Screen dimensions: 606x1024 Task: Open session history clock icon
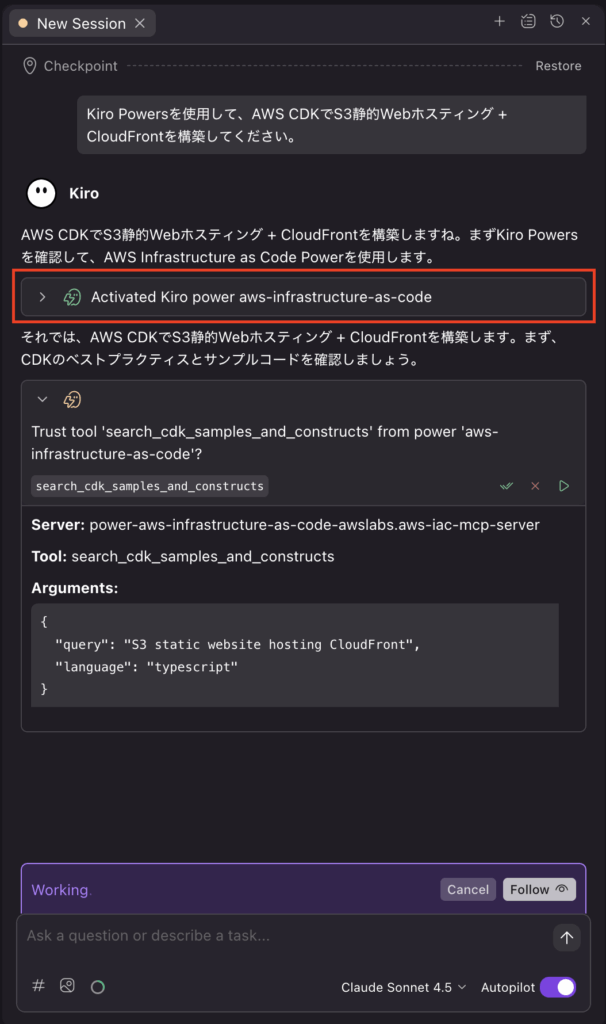pyautogui.click(x=557, y=21)
